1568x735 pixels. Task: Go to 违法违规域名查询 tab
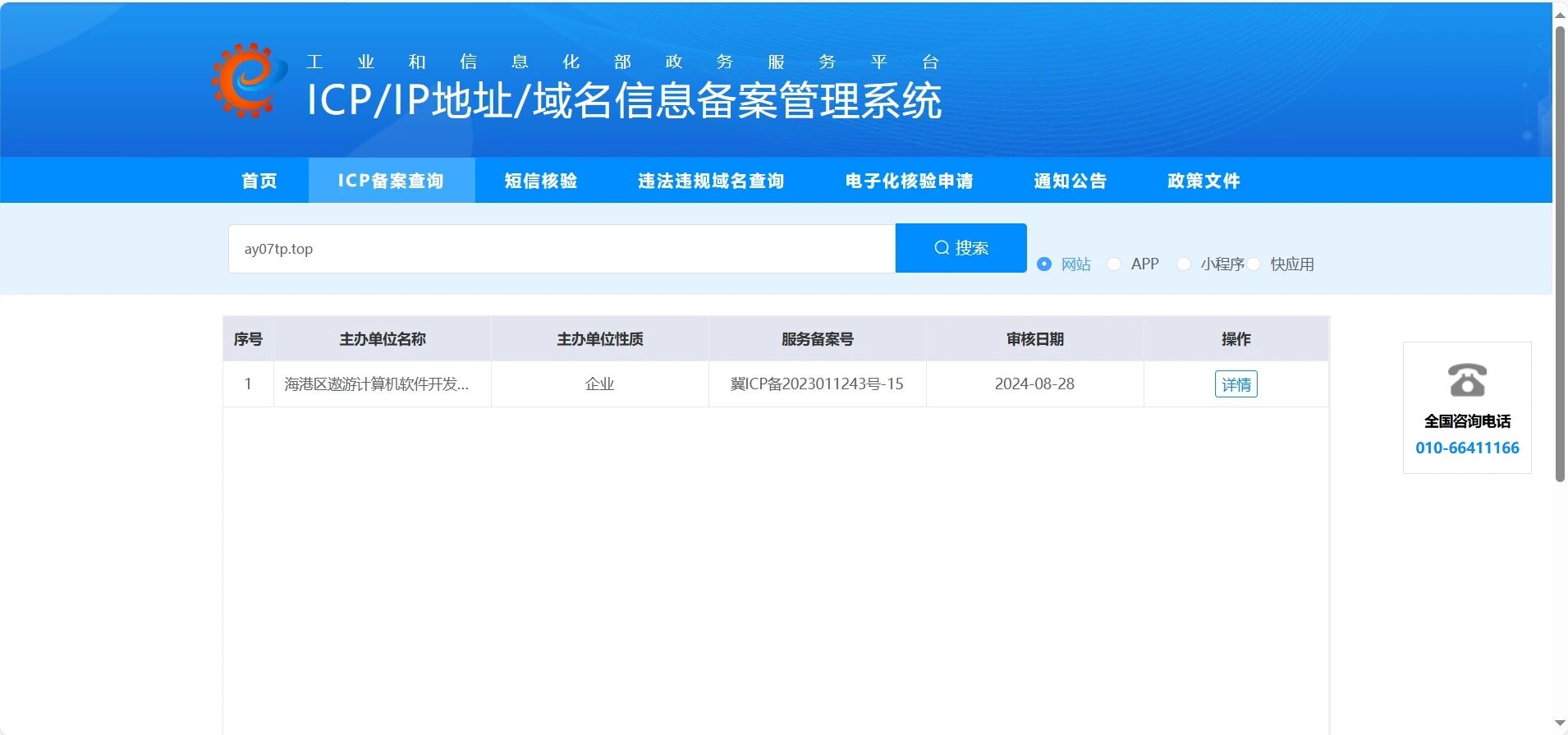coord(711,181)
